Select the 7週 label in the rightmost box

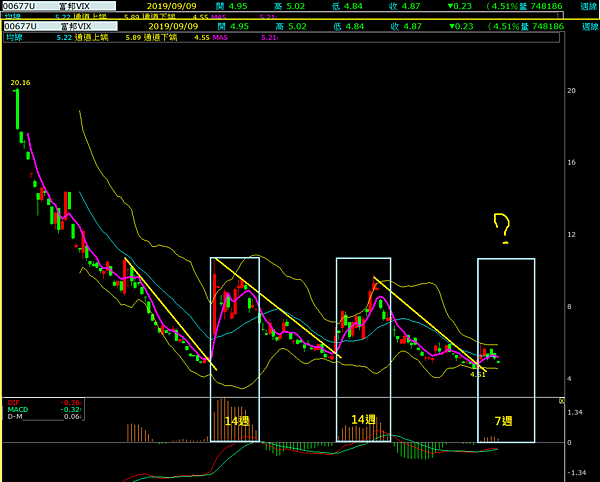click(504, 421)
